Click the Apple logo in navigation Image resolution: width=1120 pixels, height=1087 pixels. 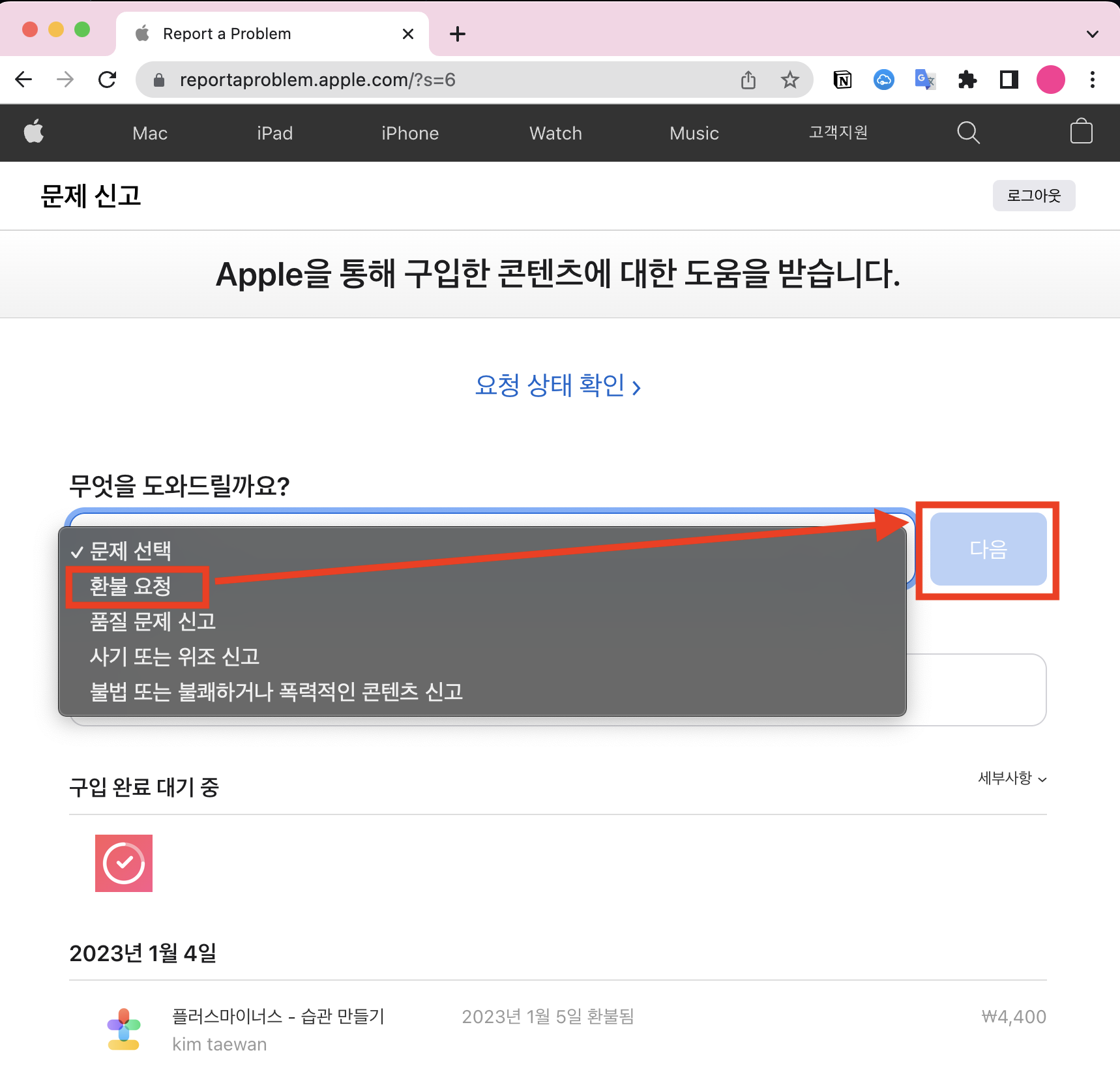[34, 131]
